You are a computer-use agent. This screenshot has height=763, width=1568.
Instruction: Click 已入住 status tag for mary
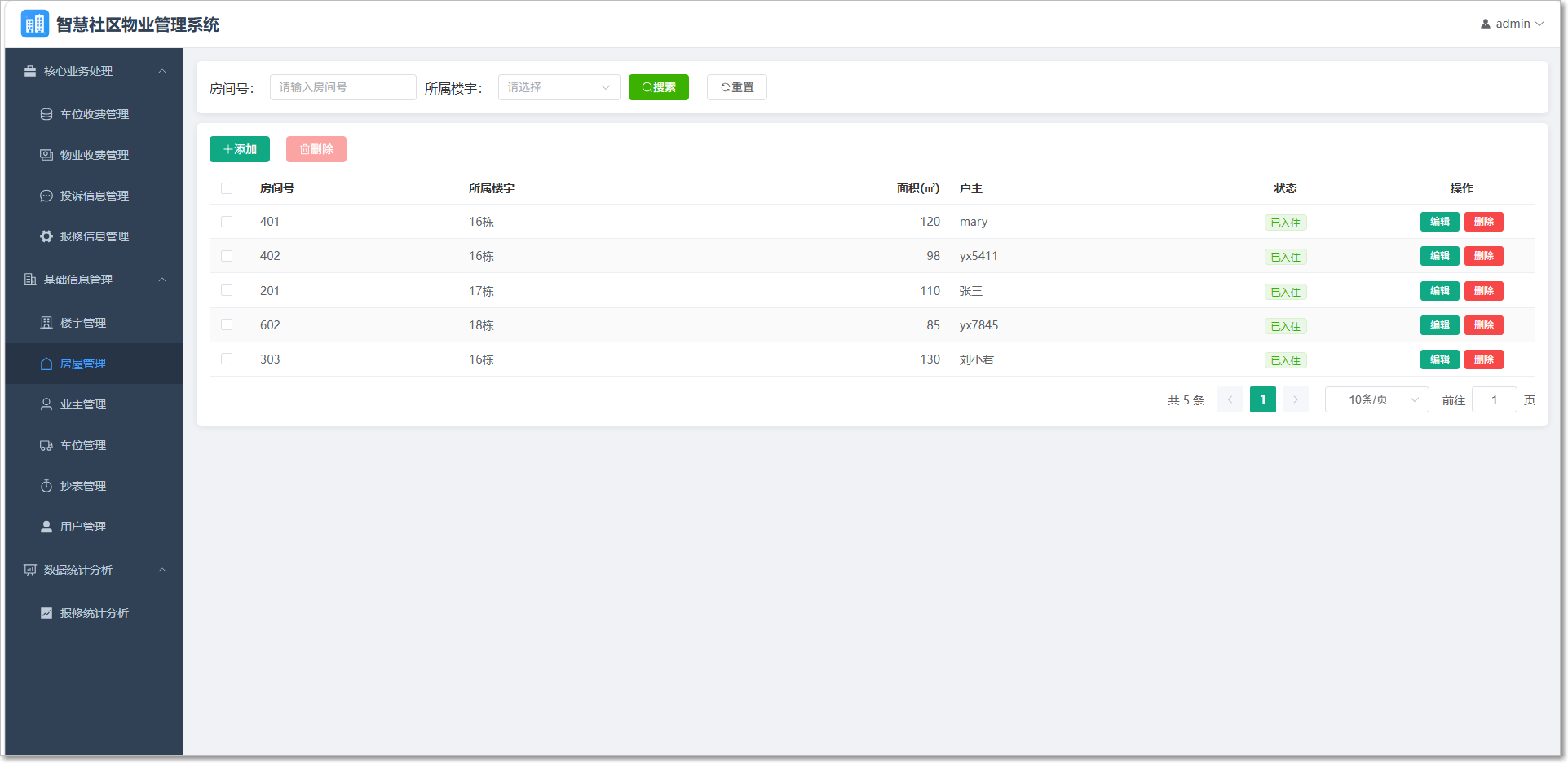pos(1286,223)
